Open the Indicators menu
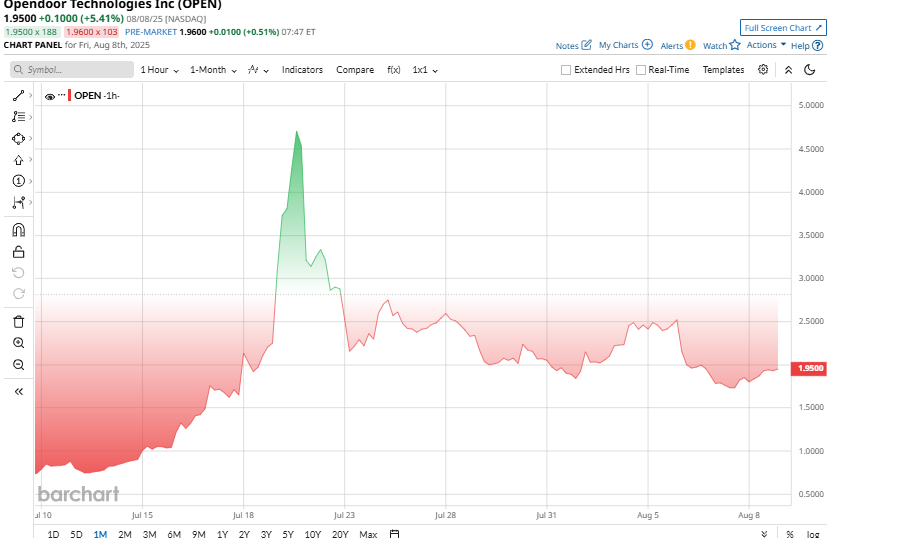Screen dimensions: 904x538 (x=302, y=70)
